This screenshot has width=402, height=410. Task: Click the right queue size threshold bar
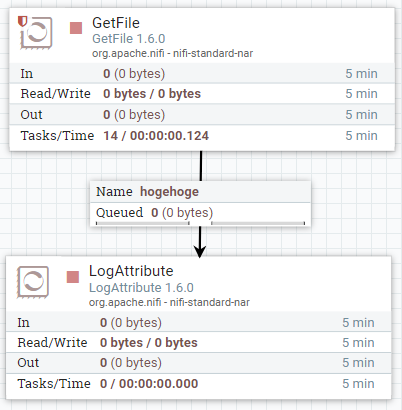(x=258, y=223)
